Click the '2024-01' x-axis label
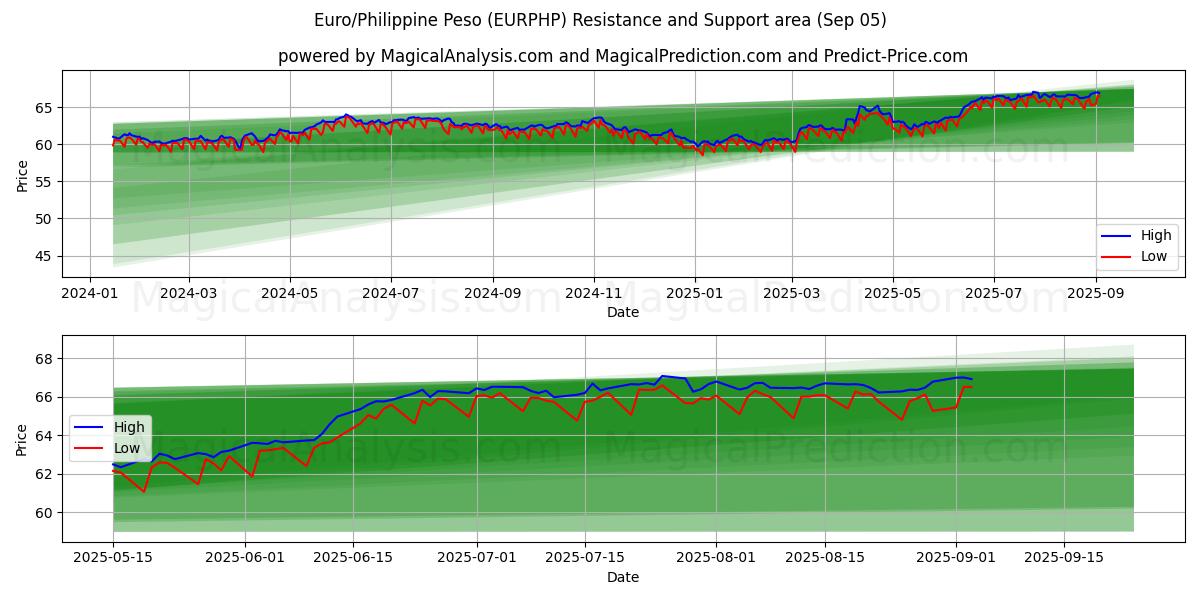 (91, 293)
